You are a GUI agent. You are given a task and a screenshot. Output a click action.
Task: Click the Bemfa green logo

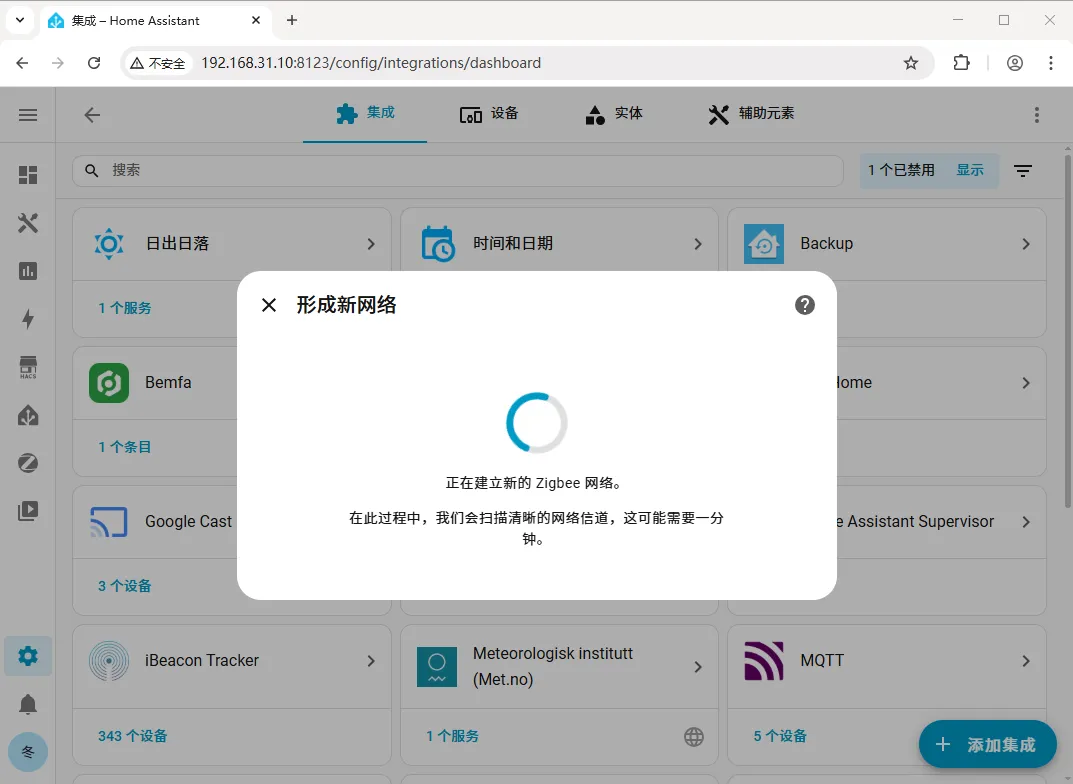click(109, 382)
